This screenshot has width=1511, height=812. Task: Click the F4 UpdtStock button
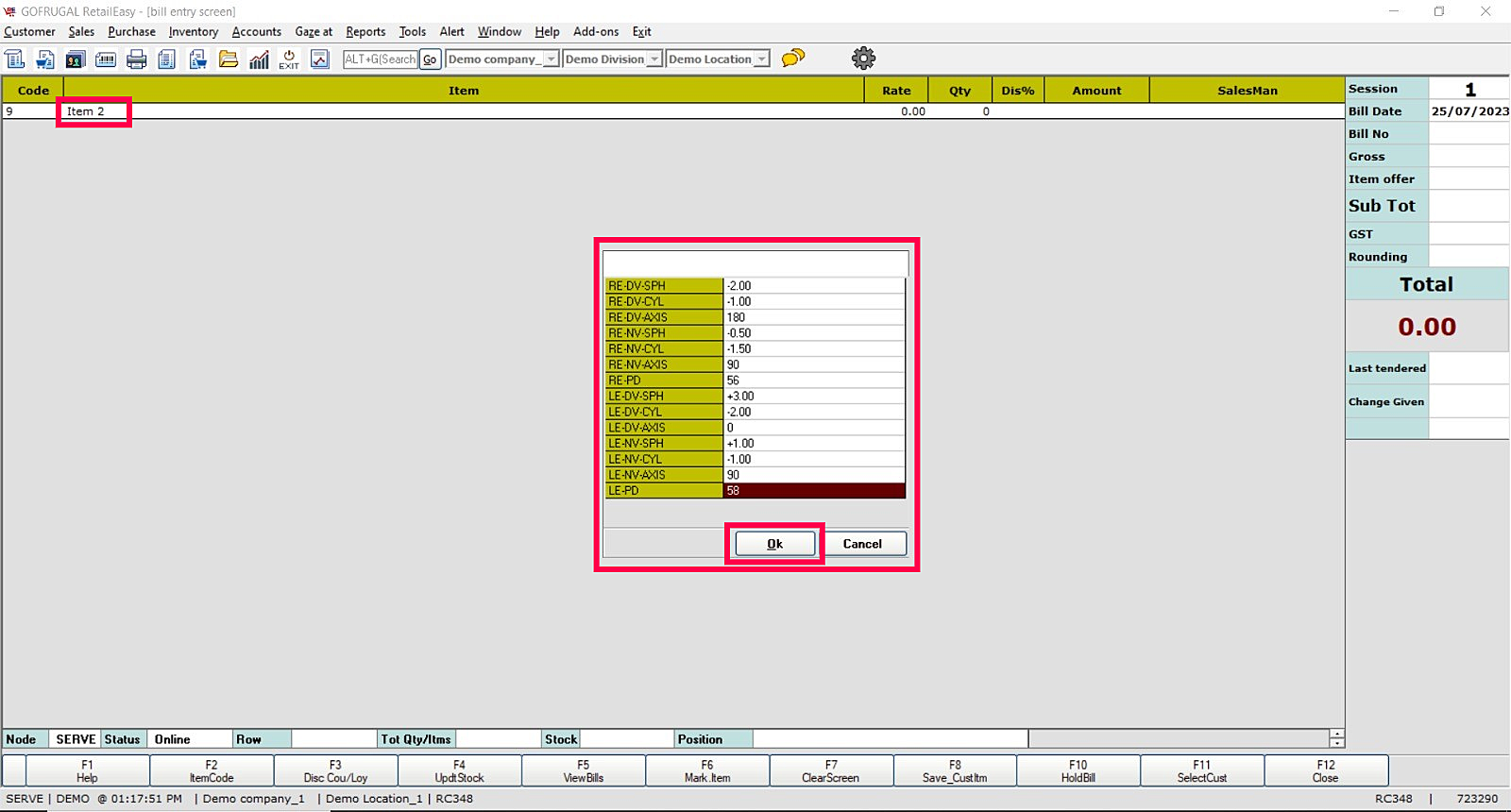pyautogui.click(x=459, y=771)
